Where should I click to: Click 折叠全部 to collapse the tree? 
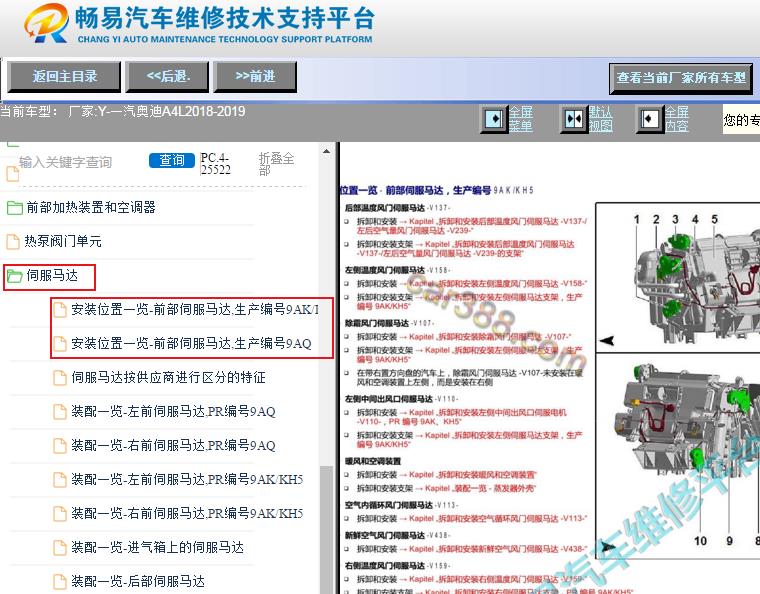click(276, 164)
